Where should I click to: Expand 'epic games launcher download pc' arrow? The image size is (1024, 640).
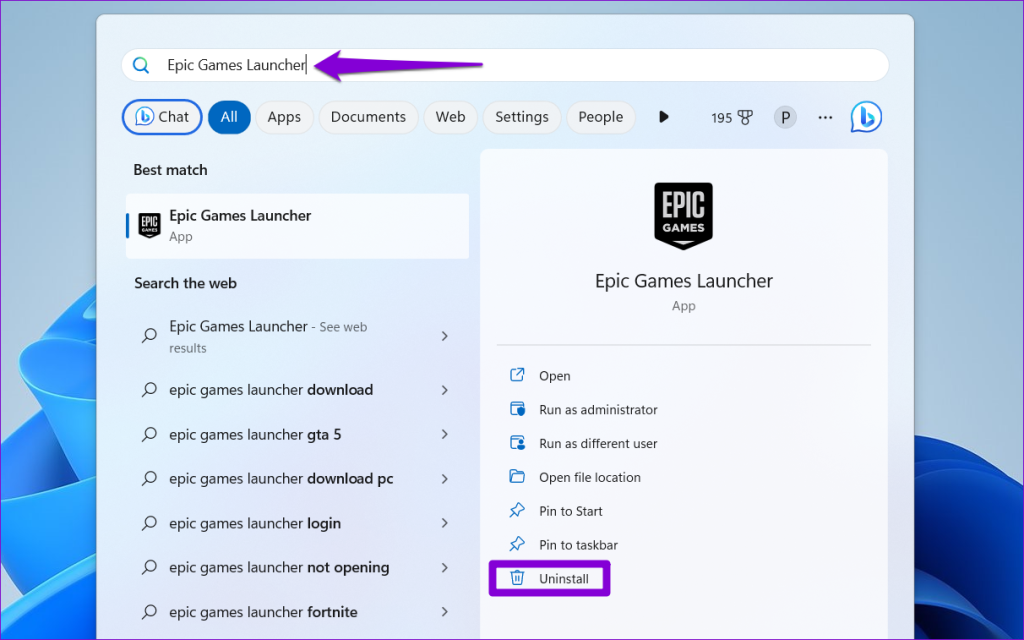tap(445, 479)
